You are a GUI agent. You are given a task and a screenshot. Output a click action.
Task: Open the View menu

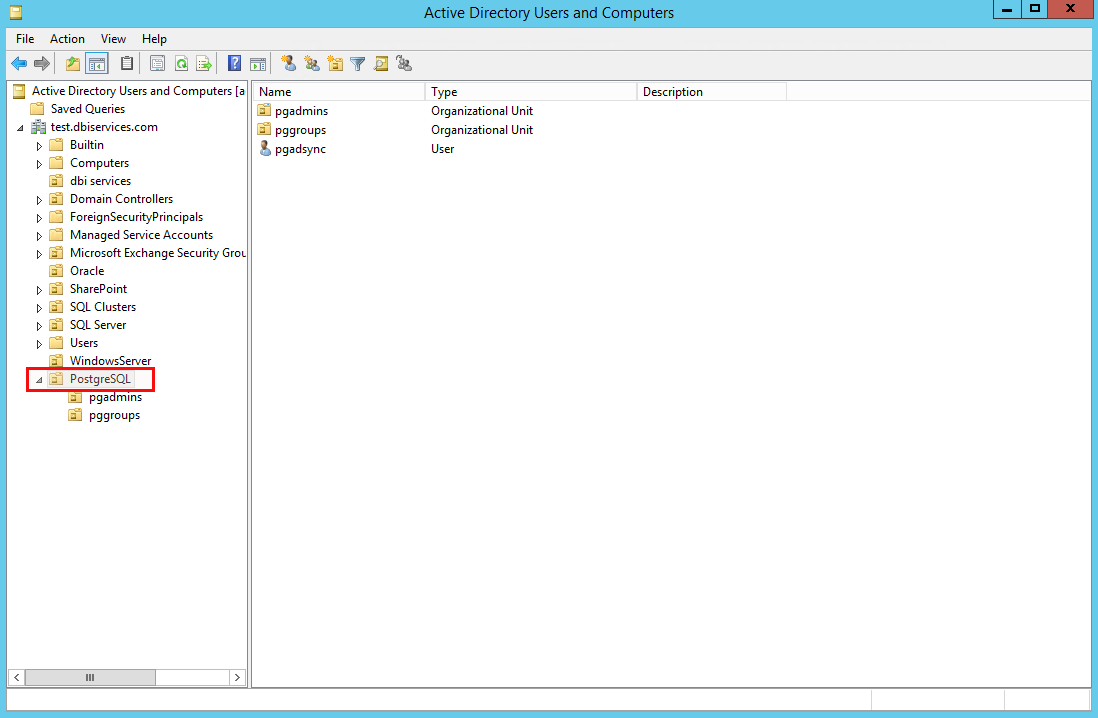[x=113, y=39]
